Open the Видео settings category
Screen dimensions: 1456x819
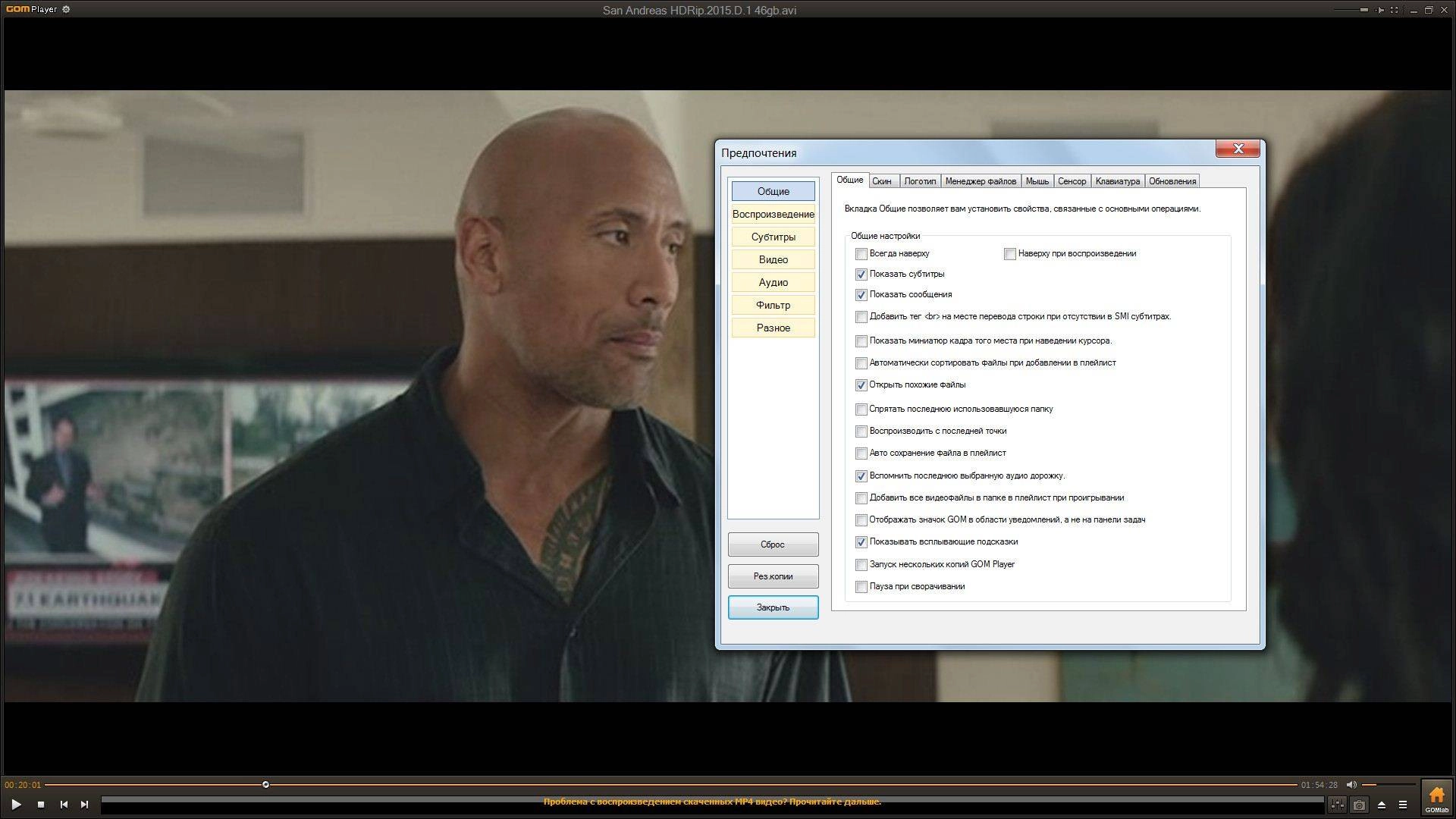tap(773, 259)
